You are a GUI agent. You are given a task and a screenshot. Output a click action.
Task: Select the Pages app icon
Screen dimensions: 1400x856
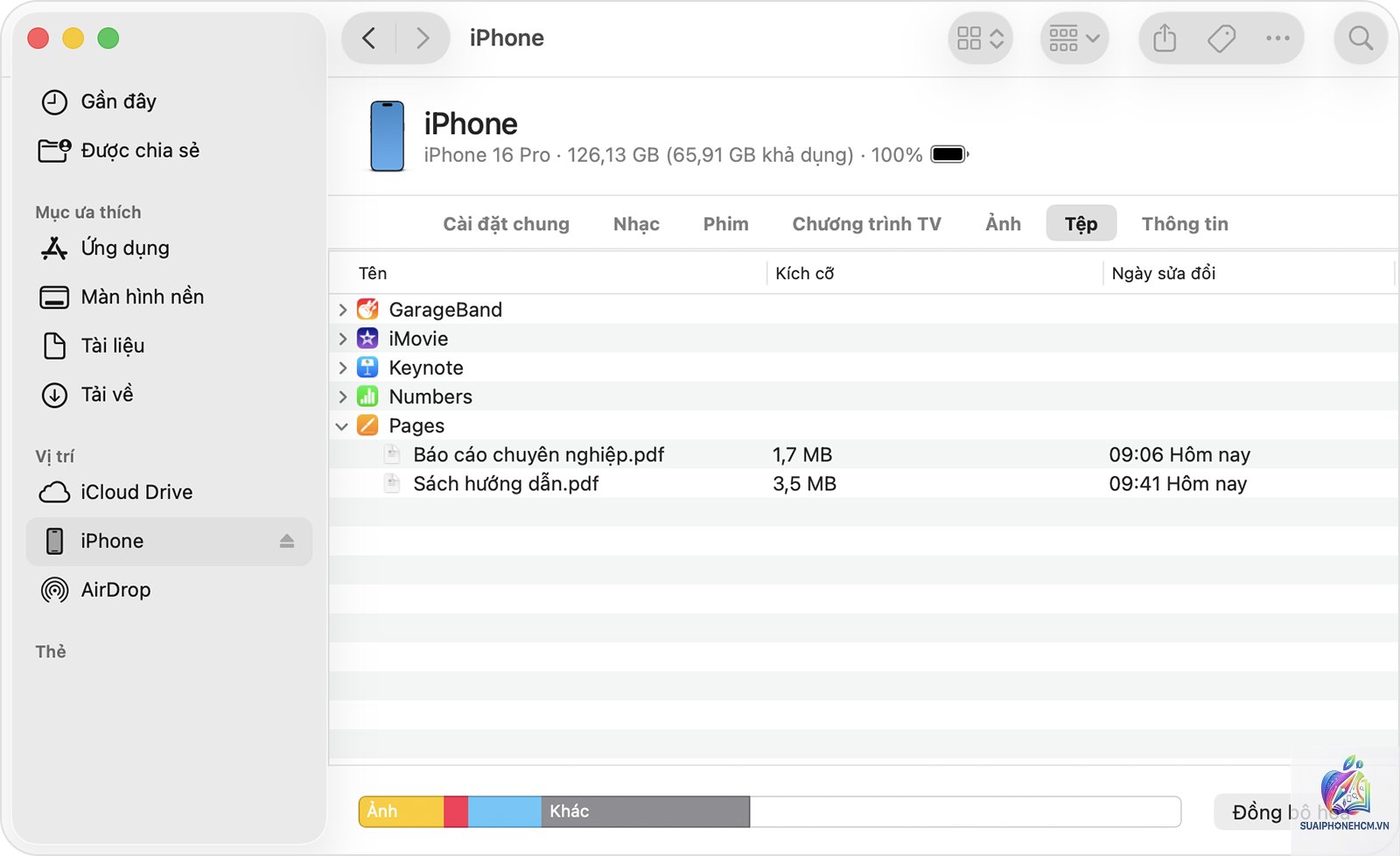click(368, 425)
